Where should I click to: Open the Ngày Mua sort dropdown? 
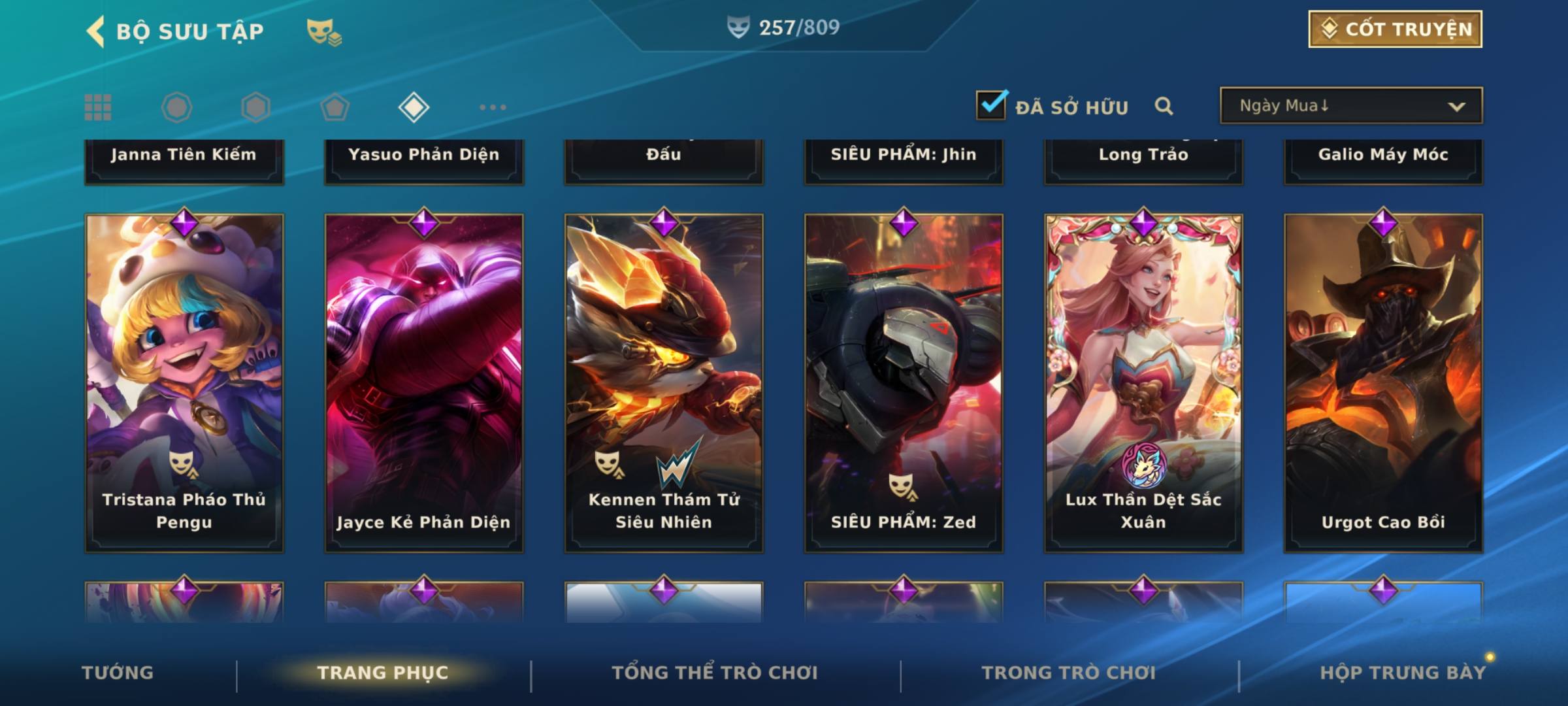click(x=1351, y=105)
